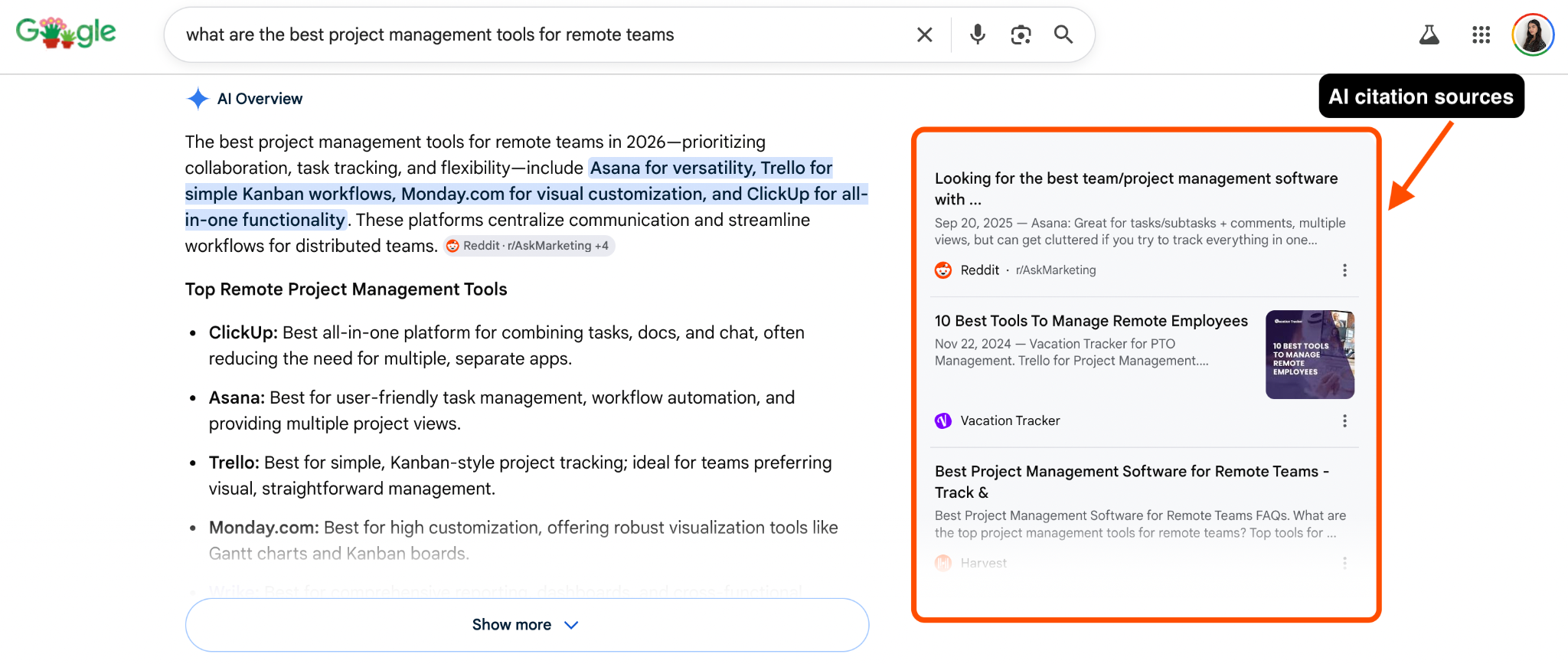Click the Harvest source name
This screenshot has width=1568, height=664.
pyautogui.click(x=984, y=564)
